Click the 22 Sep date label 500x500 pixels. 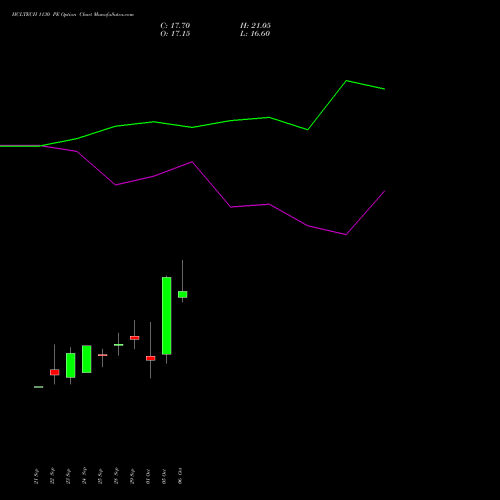(x=52, y=476)
